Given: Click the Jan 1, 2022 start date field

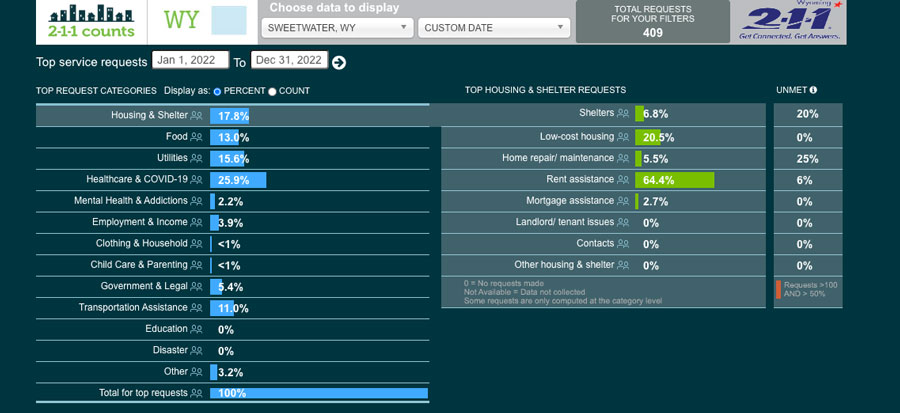Looking at the screenshot, I should tap(190, 61).
